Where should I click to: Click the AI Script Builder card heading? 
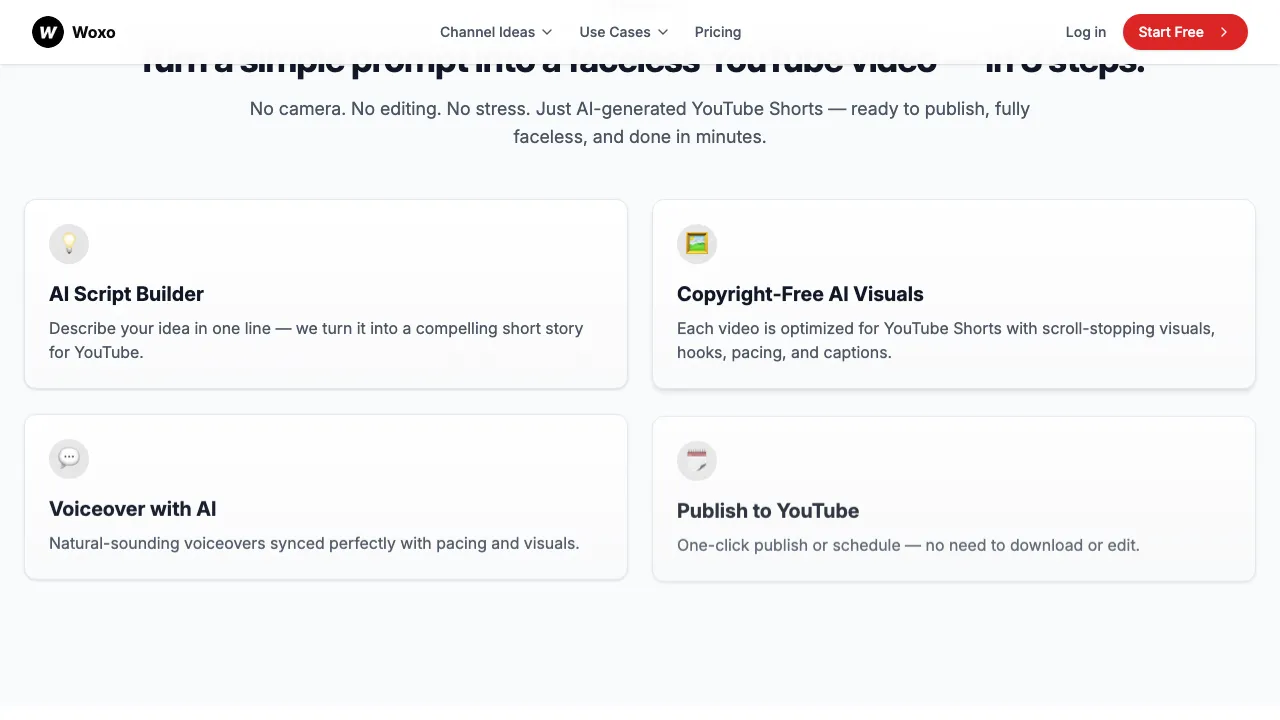[126, 294]
